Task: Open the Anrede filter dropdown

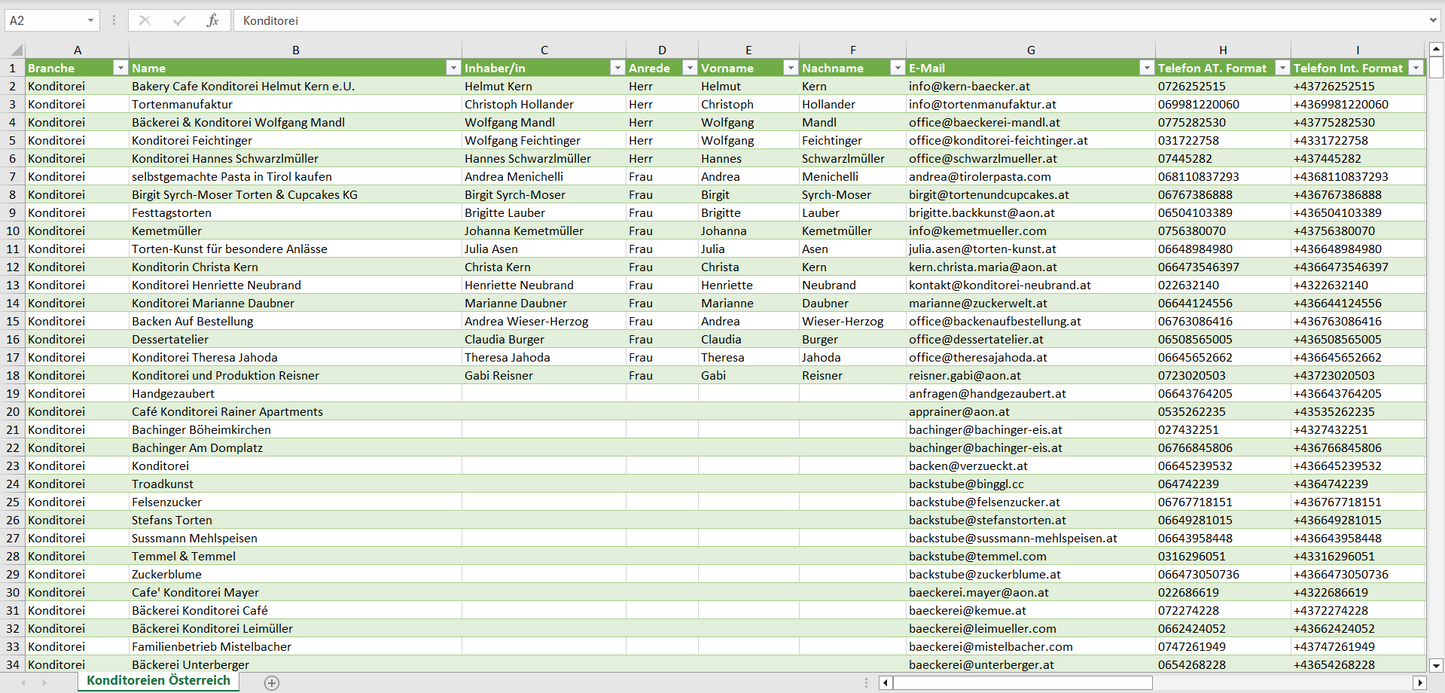Action: (689, 68)
